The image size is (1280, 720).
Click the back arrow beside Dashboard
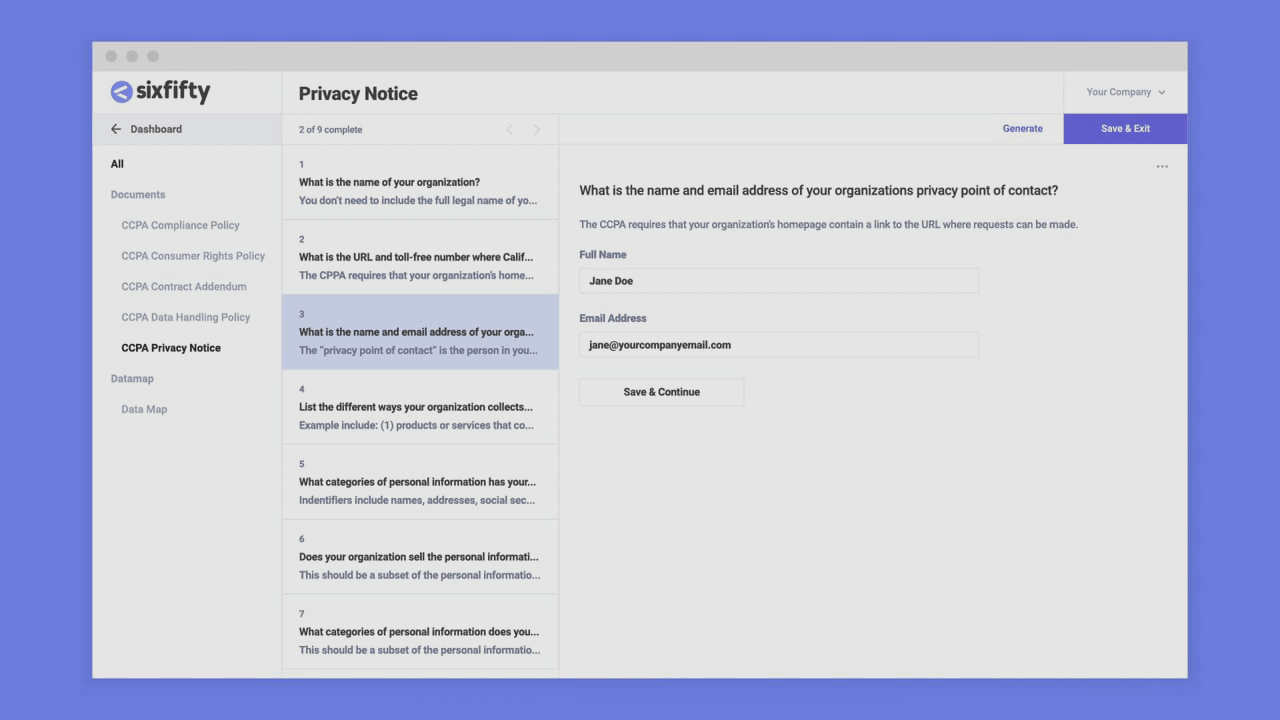tap(116, 129)
